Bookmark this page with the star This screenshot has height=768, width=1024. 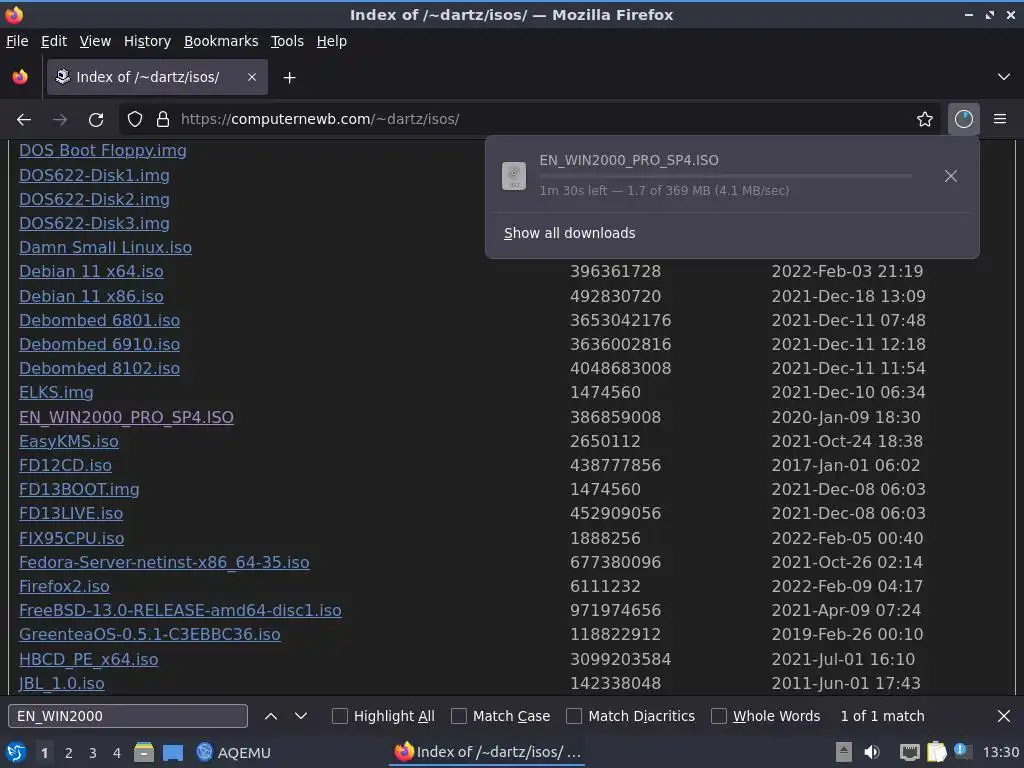925,120
